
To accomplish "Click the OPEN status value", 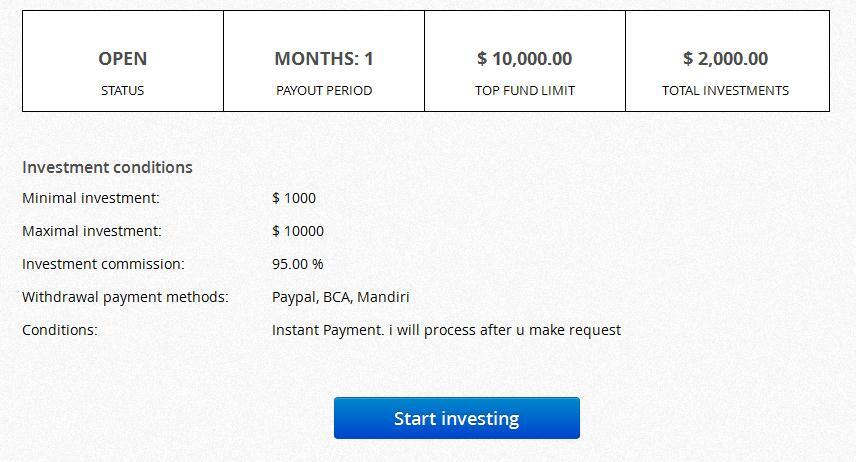I will tap(122, 59).
